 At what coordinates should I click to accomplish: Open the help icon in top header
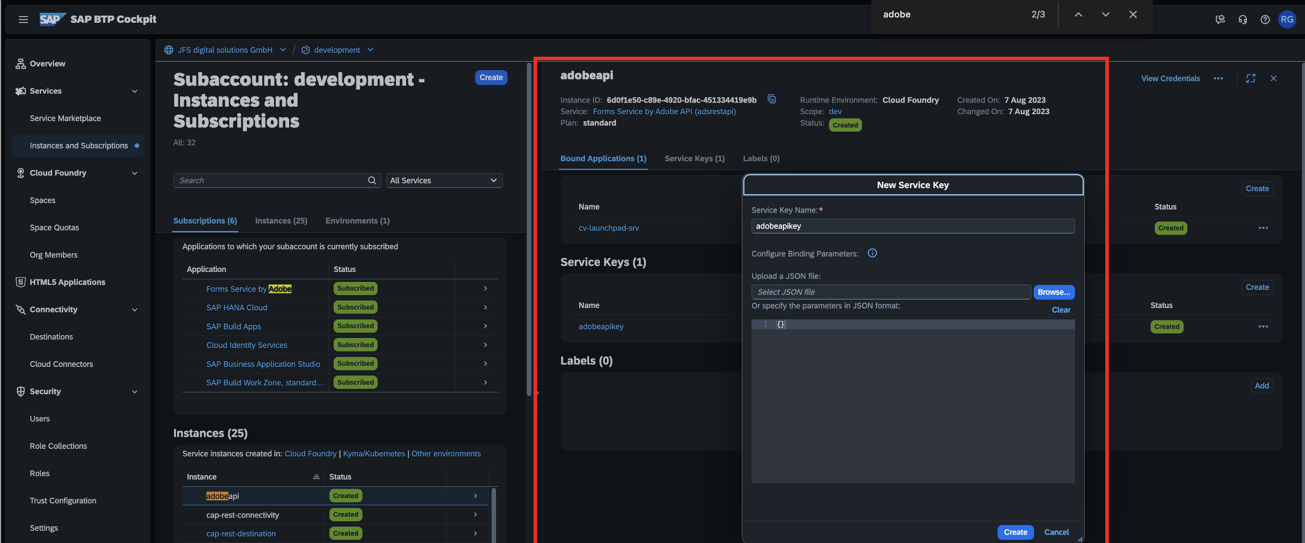click(1265, 19)
